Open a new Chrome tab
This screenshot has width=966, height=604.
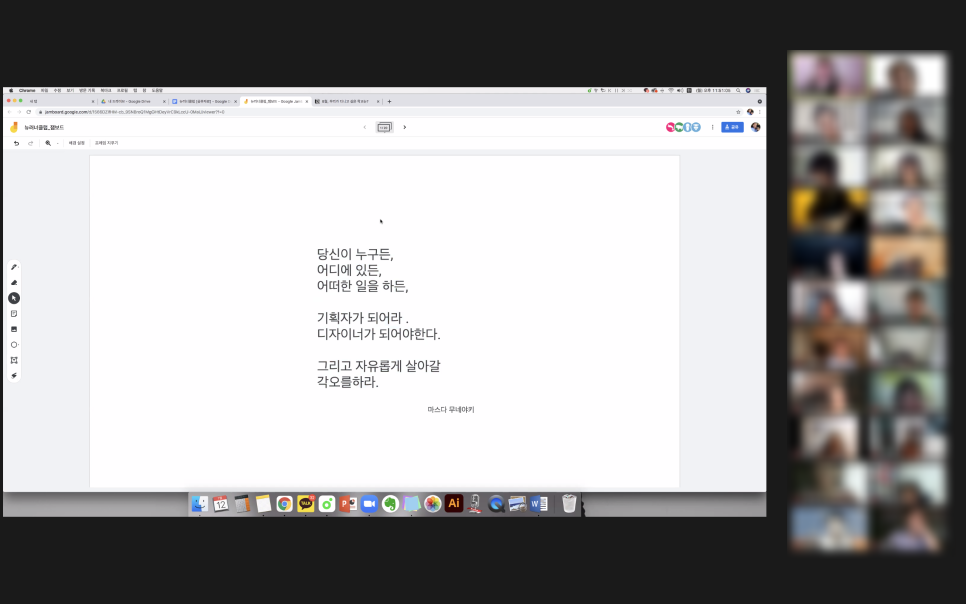(x=389, y=101)
